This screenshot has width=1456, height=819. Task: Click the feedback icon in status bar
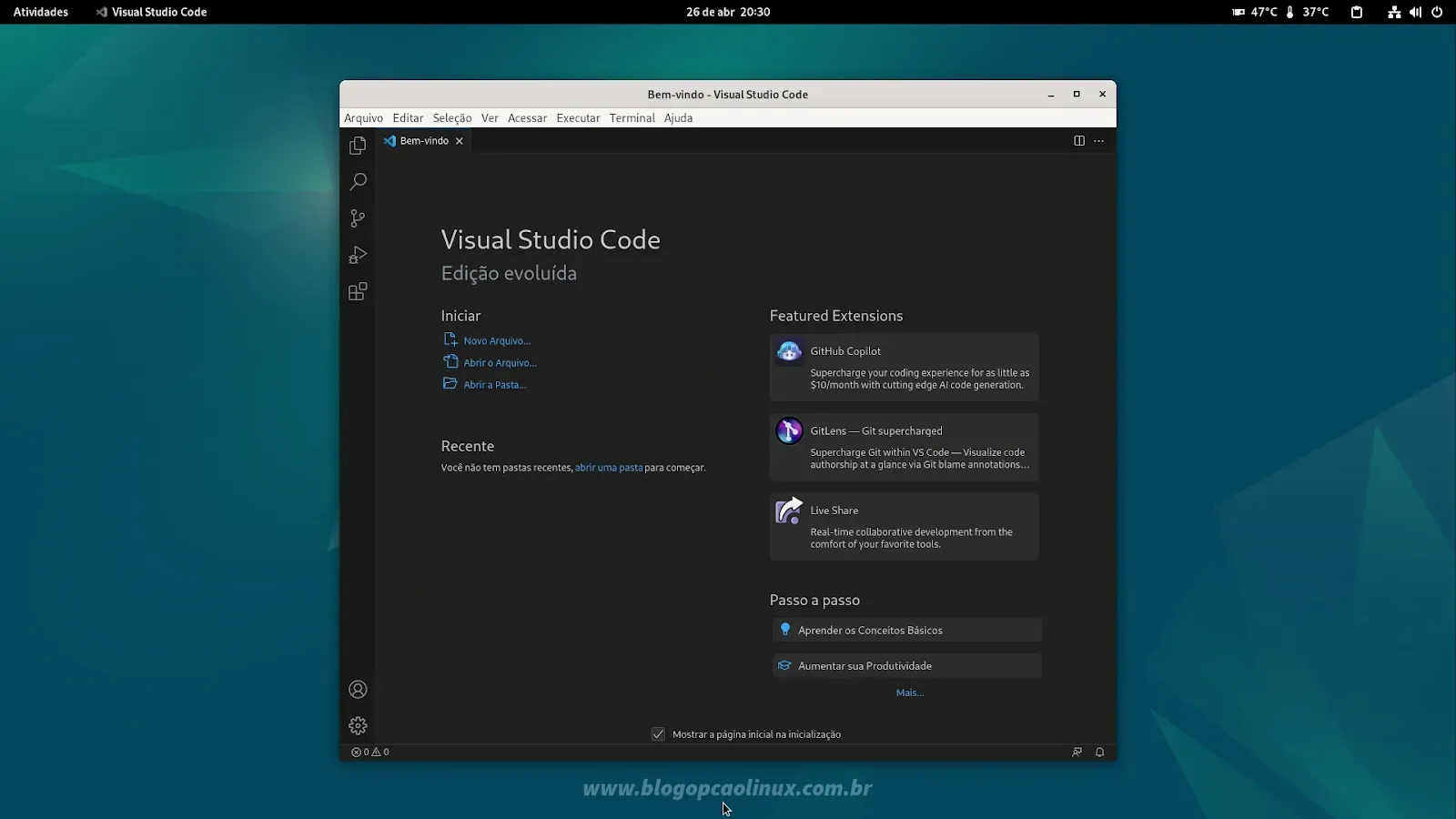tap(1077, 753)
